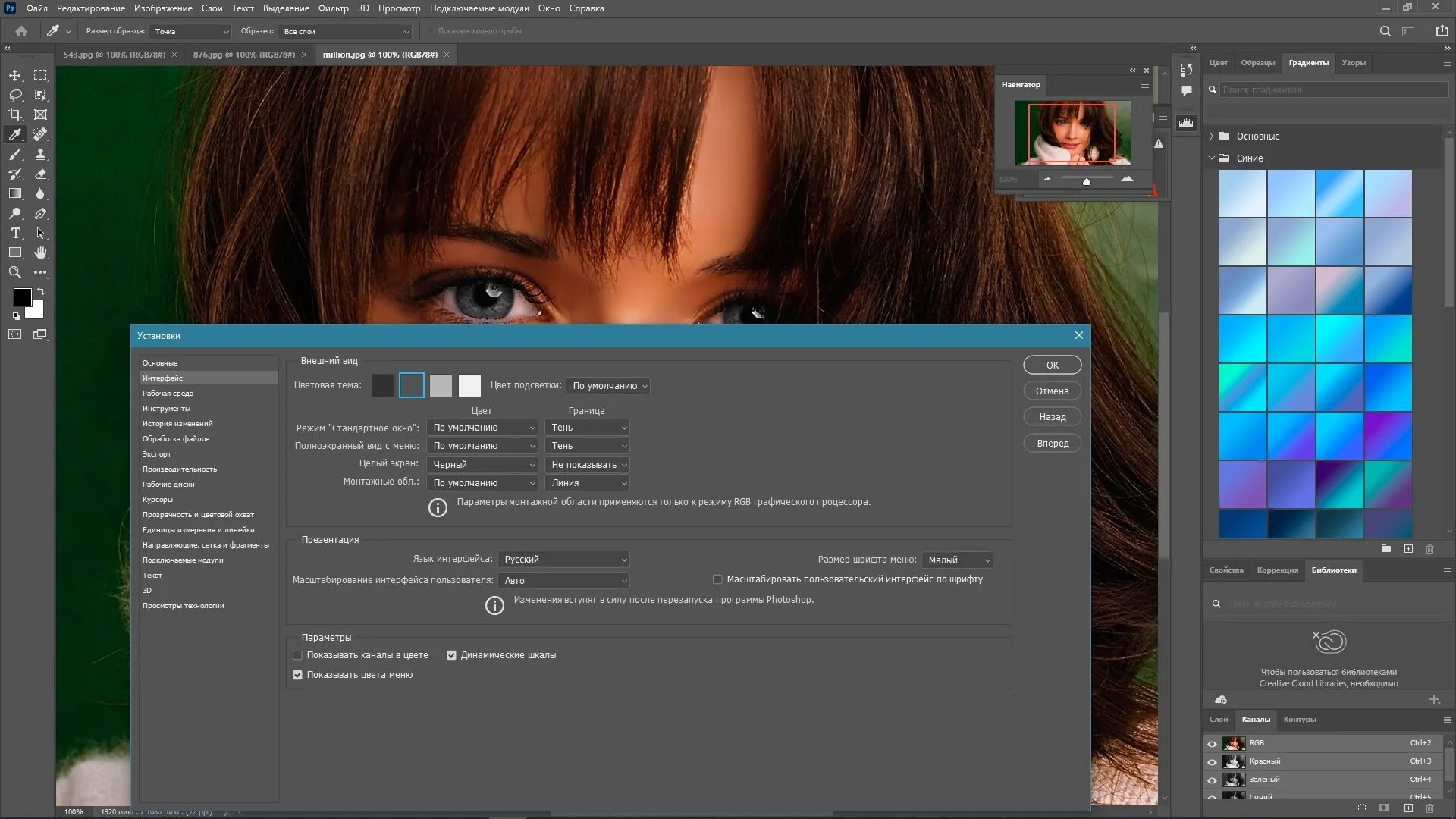The width and height of the screenshot is (1456, 819).
Task: Select the Healing Brush tool
Action: [41, 134]
